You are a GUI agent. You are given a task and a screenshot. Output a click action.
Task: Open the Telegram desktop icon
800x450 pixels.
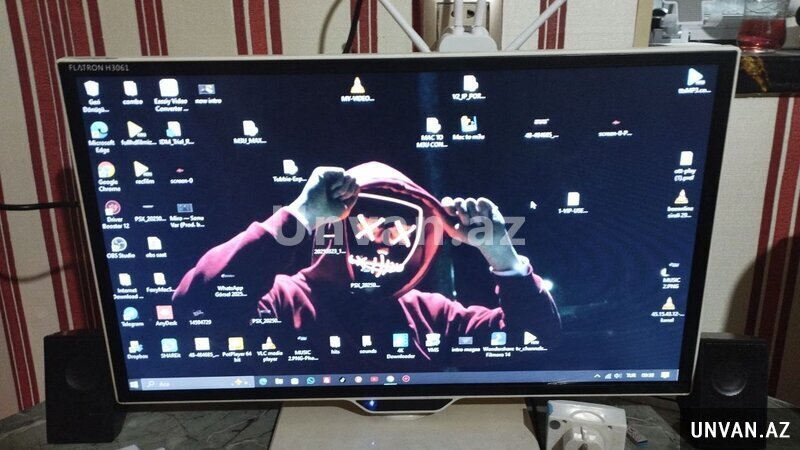tap(132, 316)
